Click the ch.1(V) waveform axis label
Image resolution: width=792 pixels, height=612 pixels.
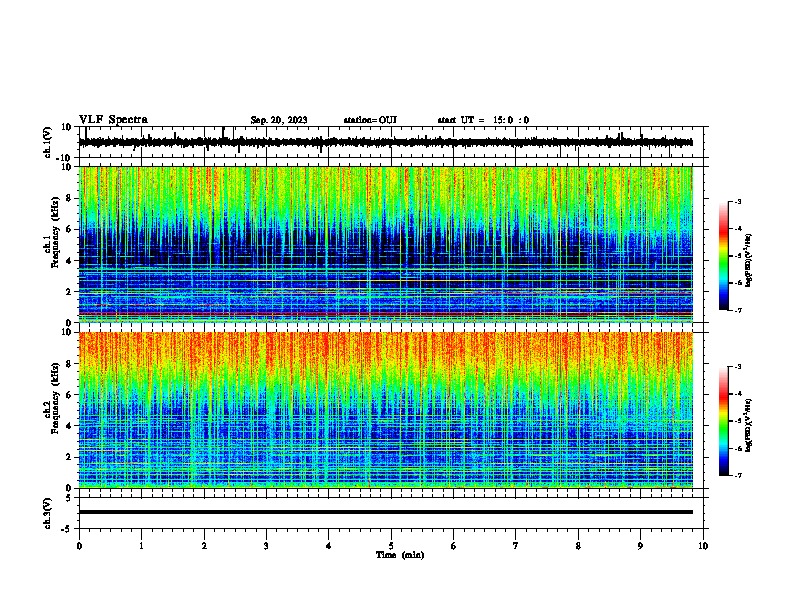click(48, 142)
